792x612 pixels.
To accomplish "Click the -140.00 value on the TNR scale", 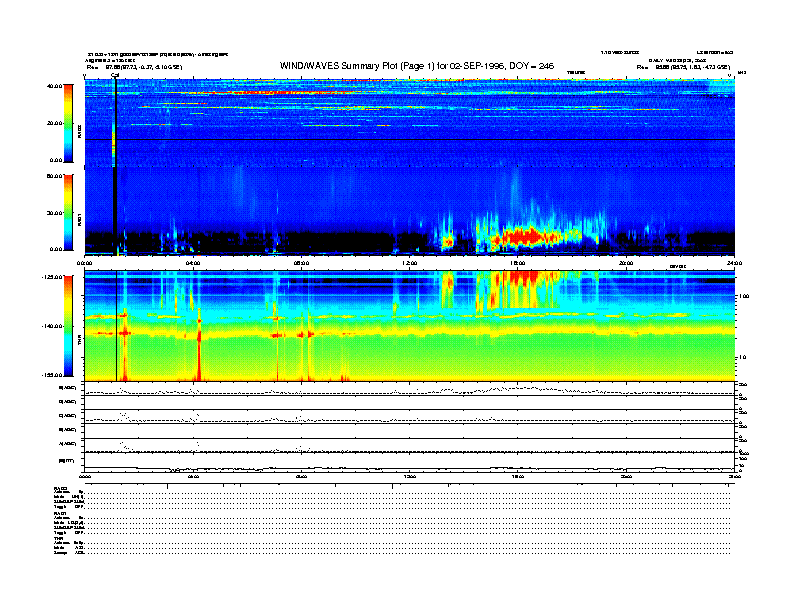I will click(52, 326).
